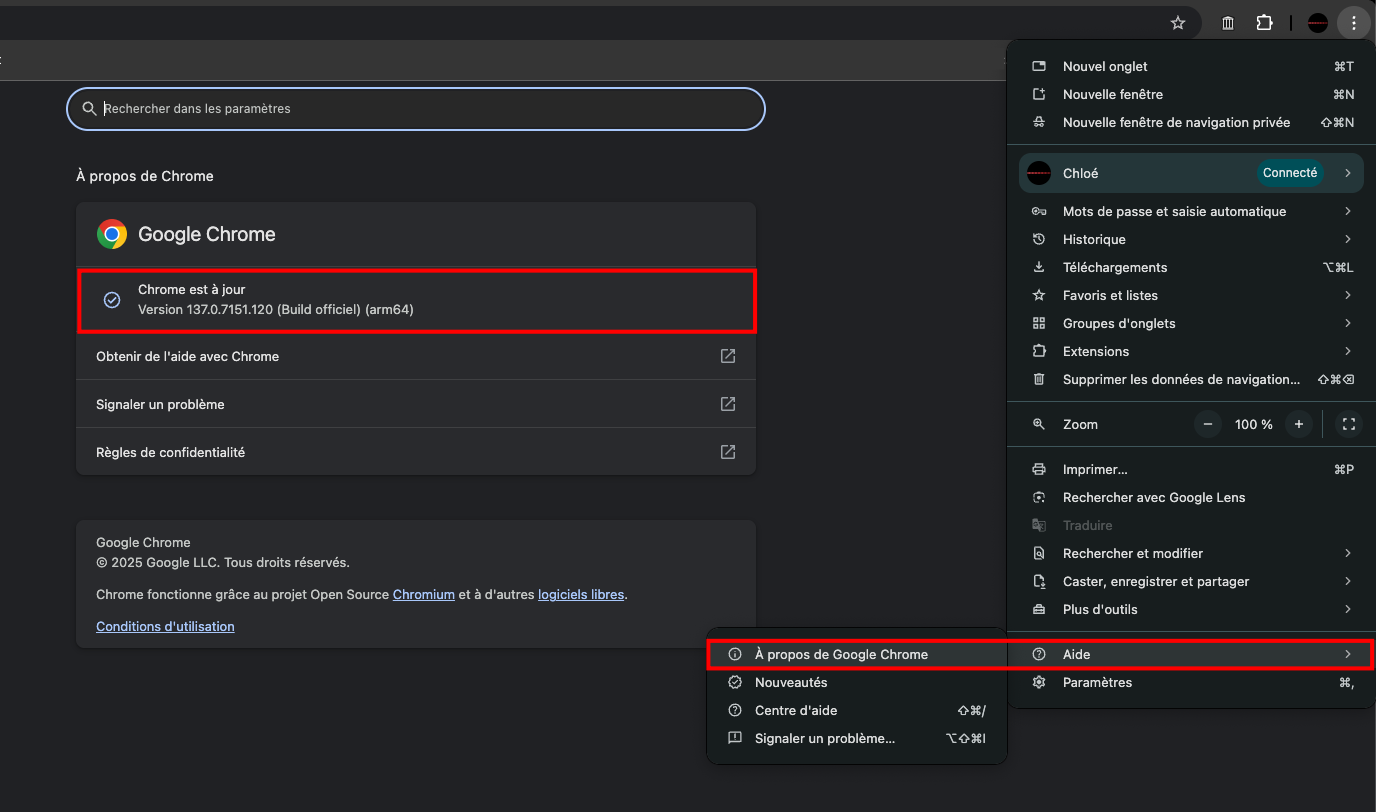Open external link icon for Signaler un problème

728,404
